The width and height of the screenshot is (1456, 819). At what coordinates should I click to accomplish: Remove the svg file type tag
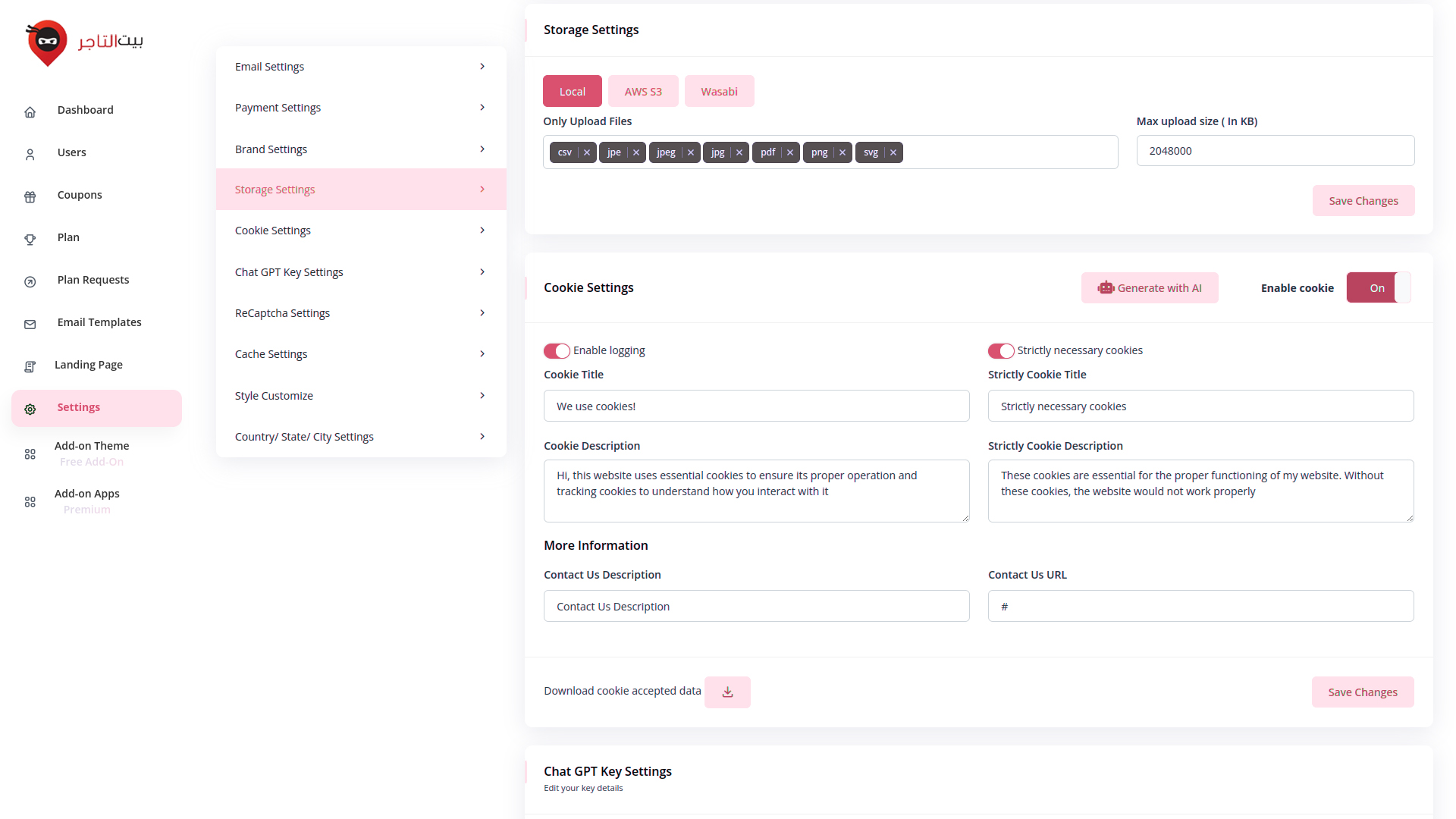coord(893,152)
